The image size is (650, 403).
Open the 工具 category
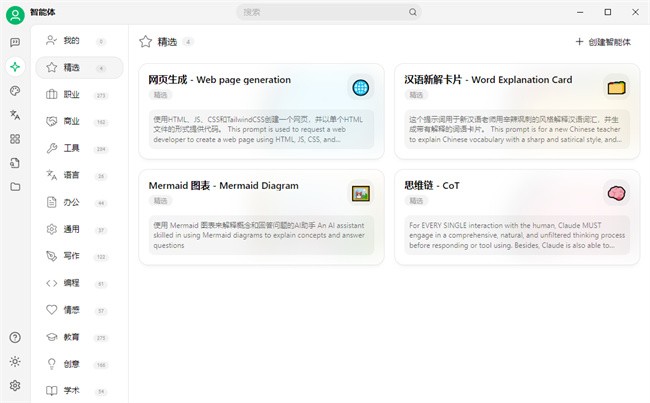[79, 148]
